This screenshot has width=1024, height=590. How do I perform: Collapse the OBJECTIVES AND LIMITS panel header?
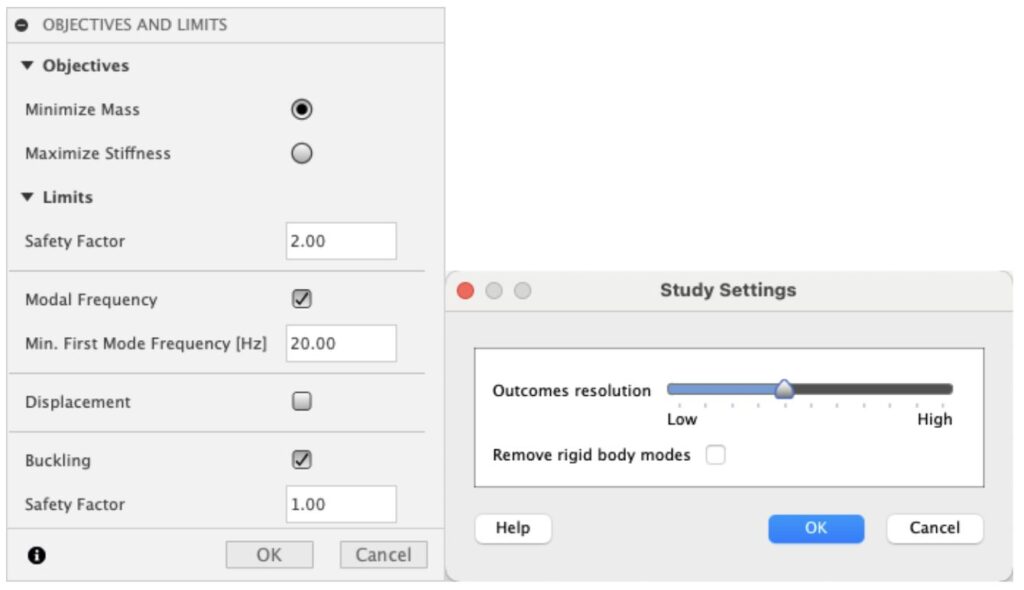coord(22,24)
